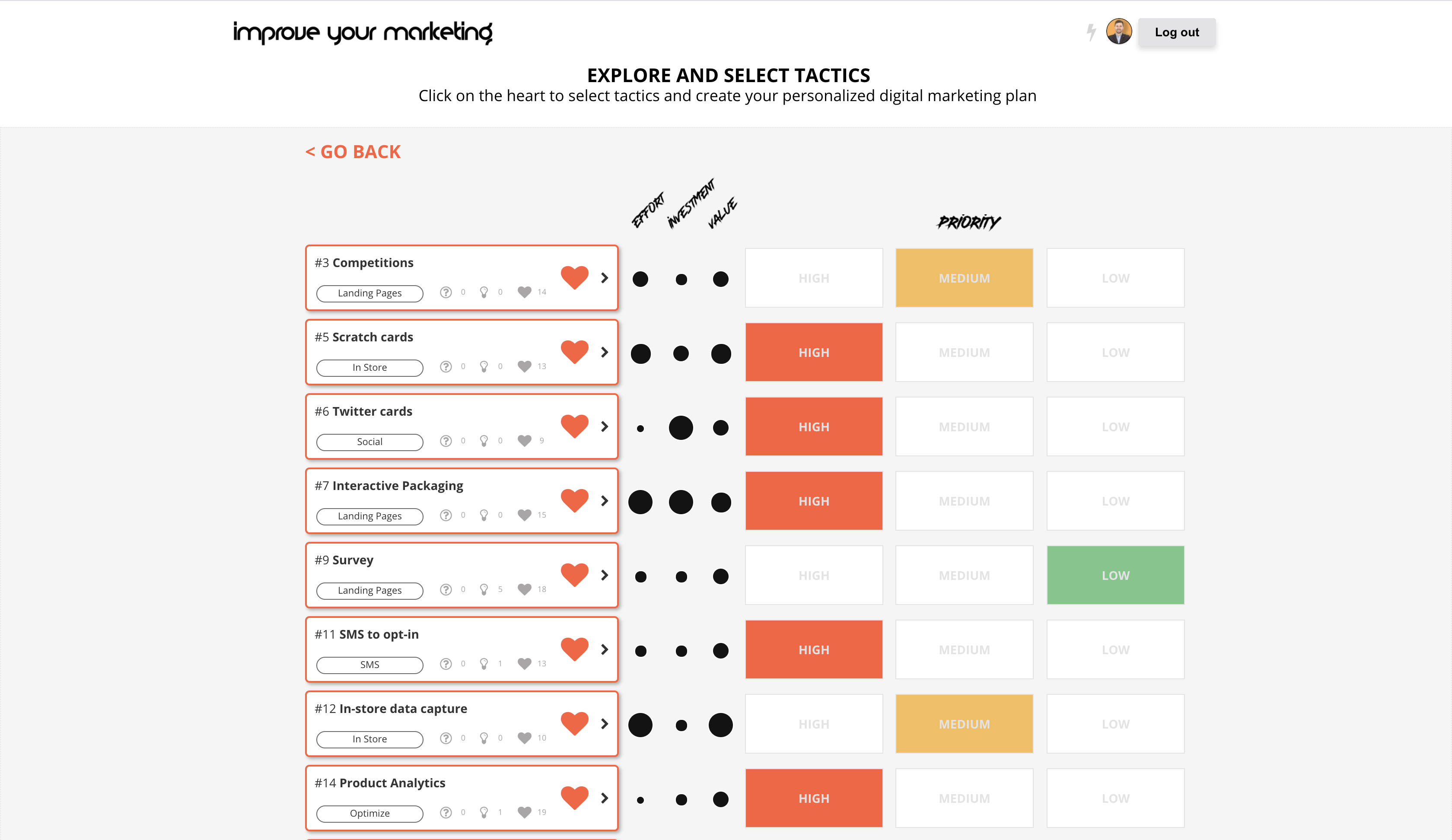Unselect the heart on Product Analytics
Image resolution: width=1452 pixels, height=840 pixels.
click(574, 797)
